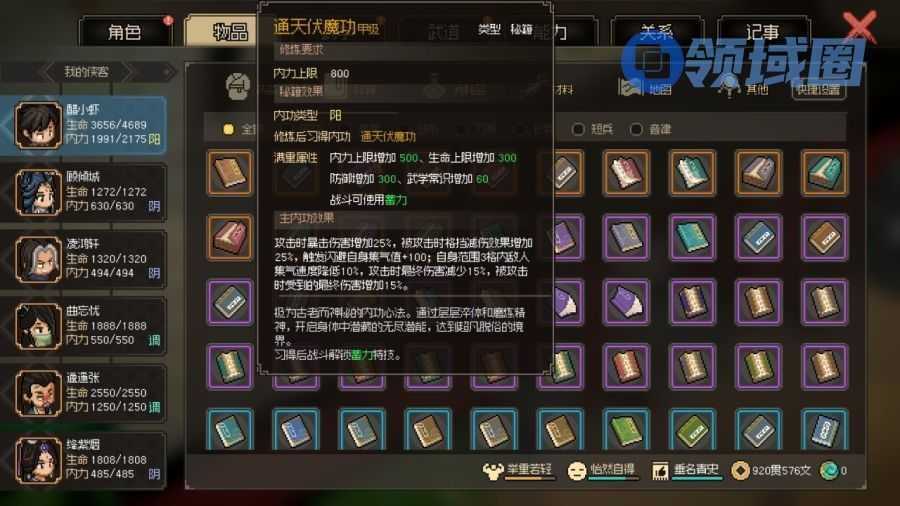Select the 其他 category icon
Viewport: 900px width, 506px height.
coord(728,87)
